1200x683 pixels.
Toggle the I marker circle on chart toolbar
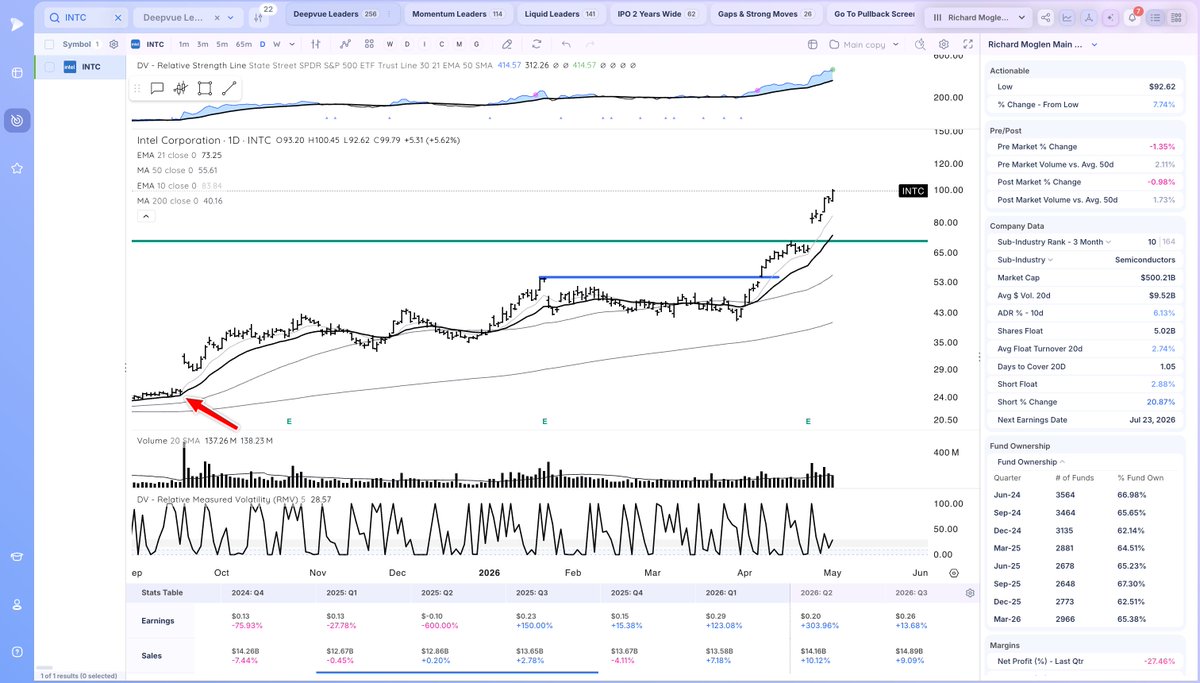424,45
